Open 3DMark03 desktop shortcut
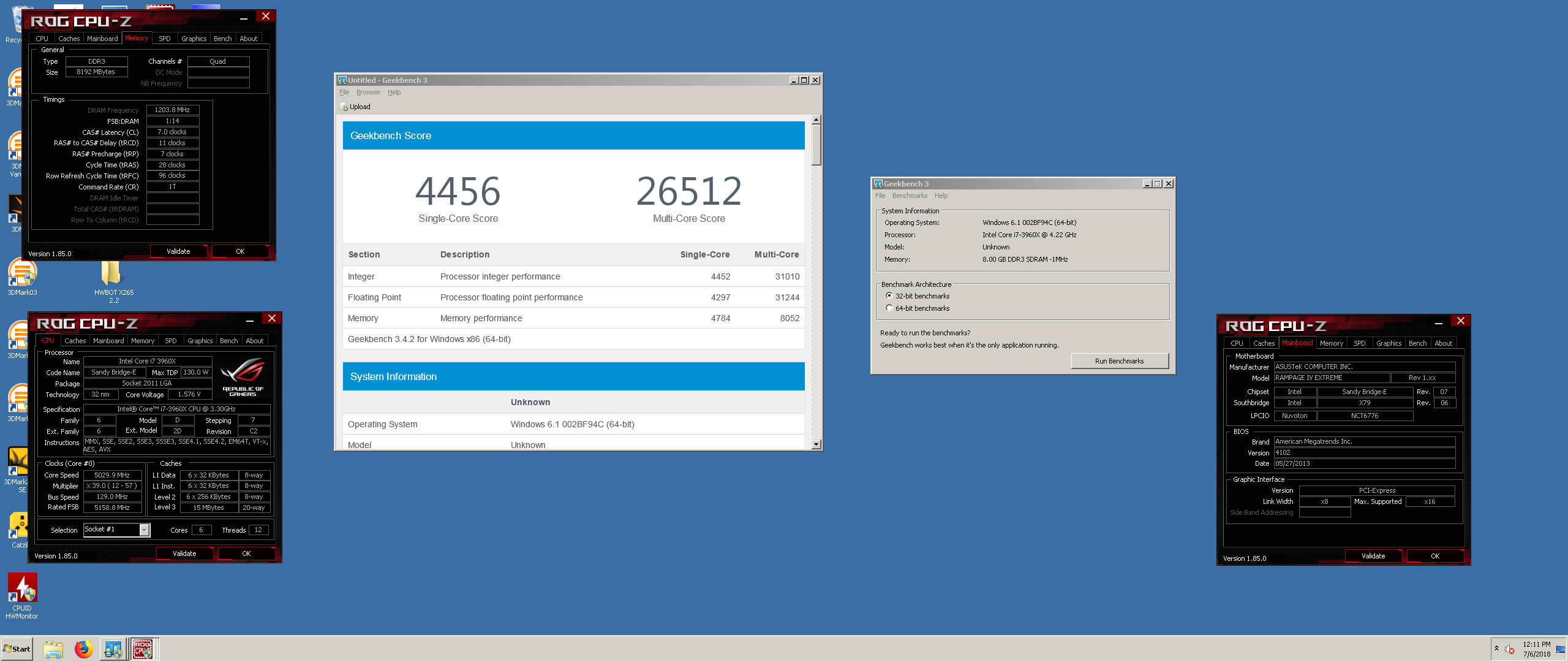This screenshot has height=662, width=1568. coord(22,276)
